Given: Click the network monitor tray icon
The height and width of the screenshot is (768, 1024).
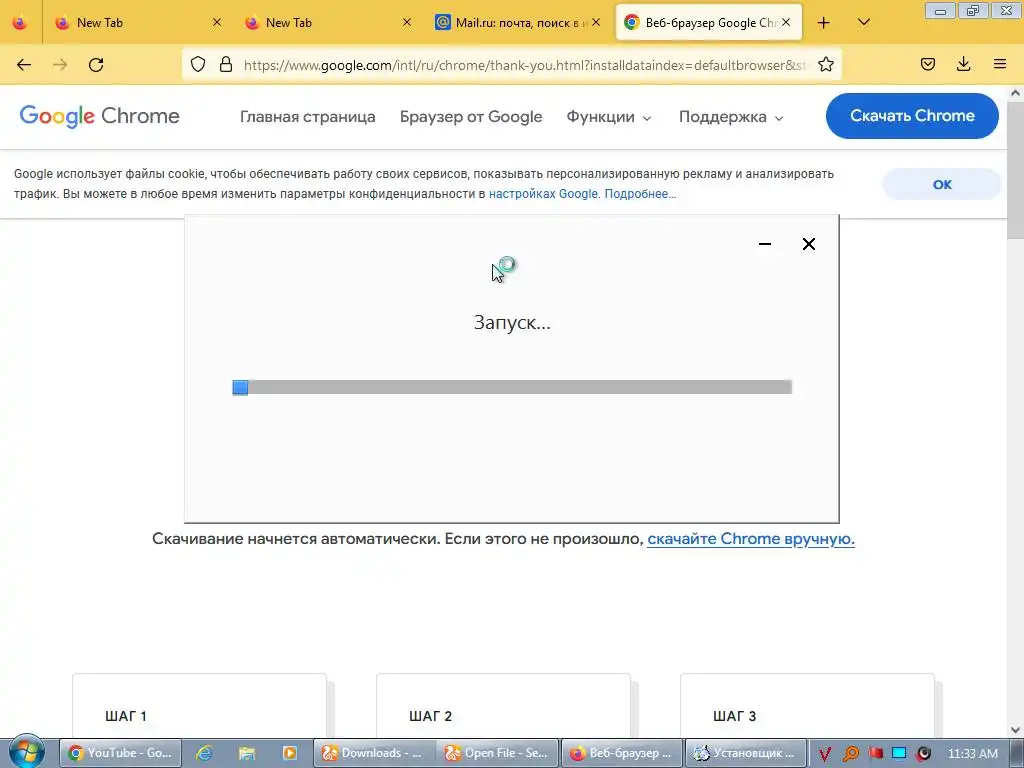Looking at the screenshot, I should tap(899, 754).
